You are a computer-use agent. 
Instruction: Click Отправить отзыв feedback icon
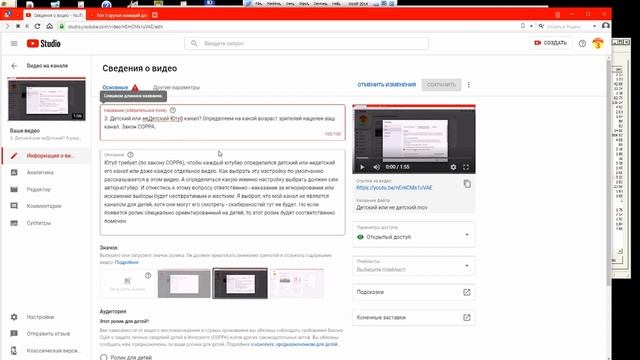[14, 333]
